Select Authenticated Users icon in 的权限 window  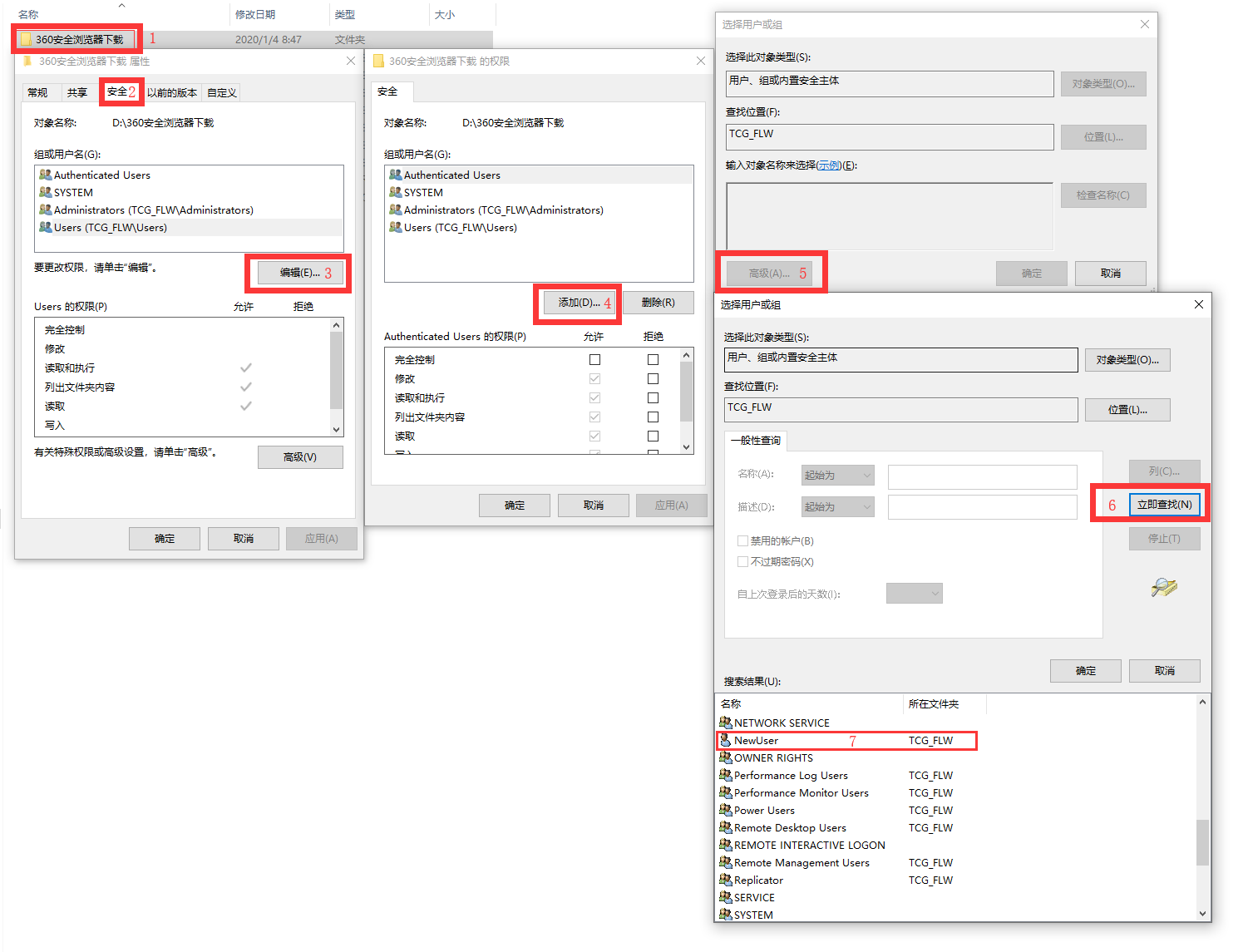click(x=396, y=175)
